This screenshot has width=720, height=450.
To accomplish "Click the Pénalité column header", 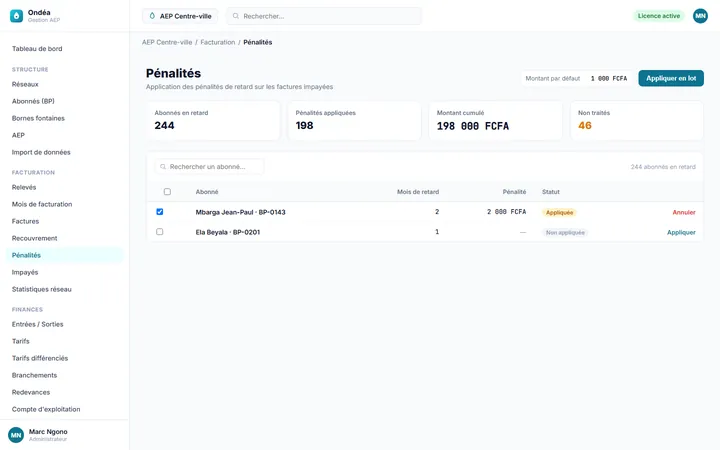I will [514, 192].
